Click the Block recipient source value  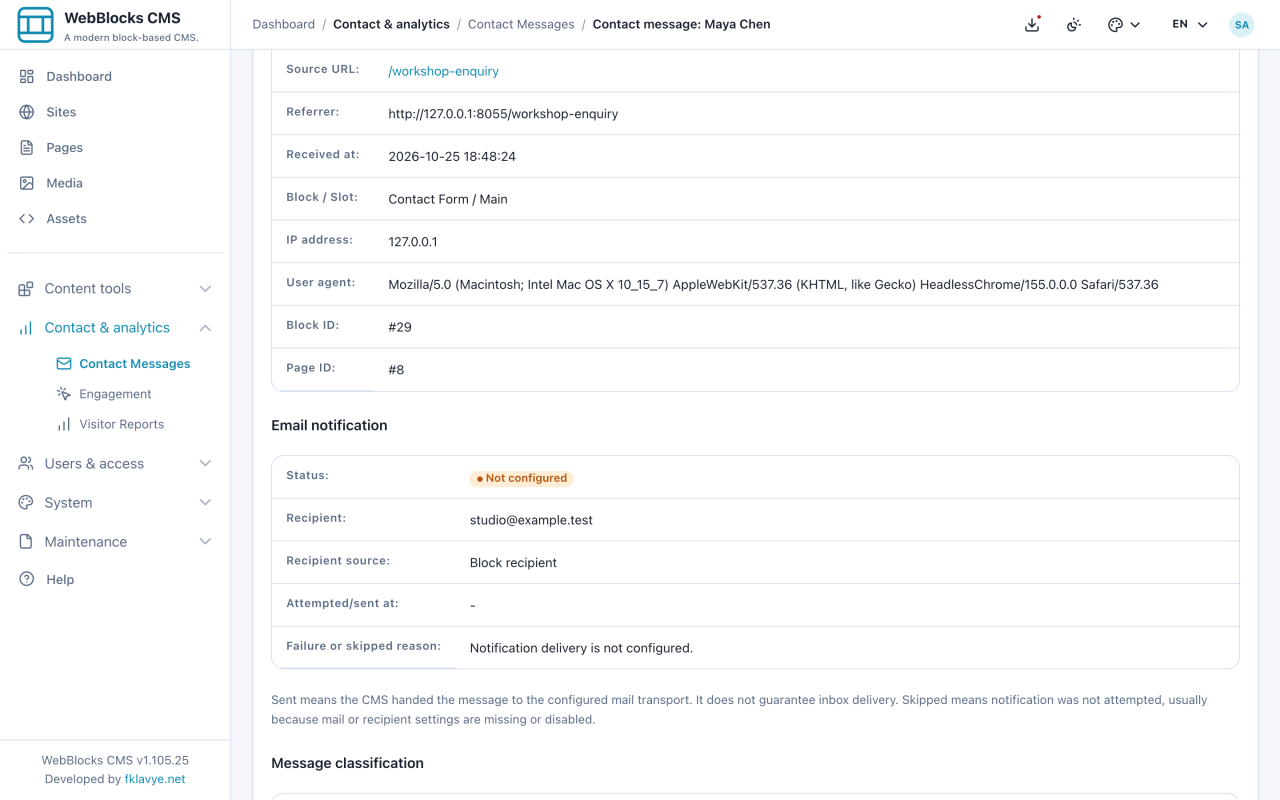(x=513, y=563)
